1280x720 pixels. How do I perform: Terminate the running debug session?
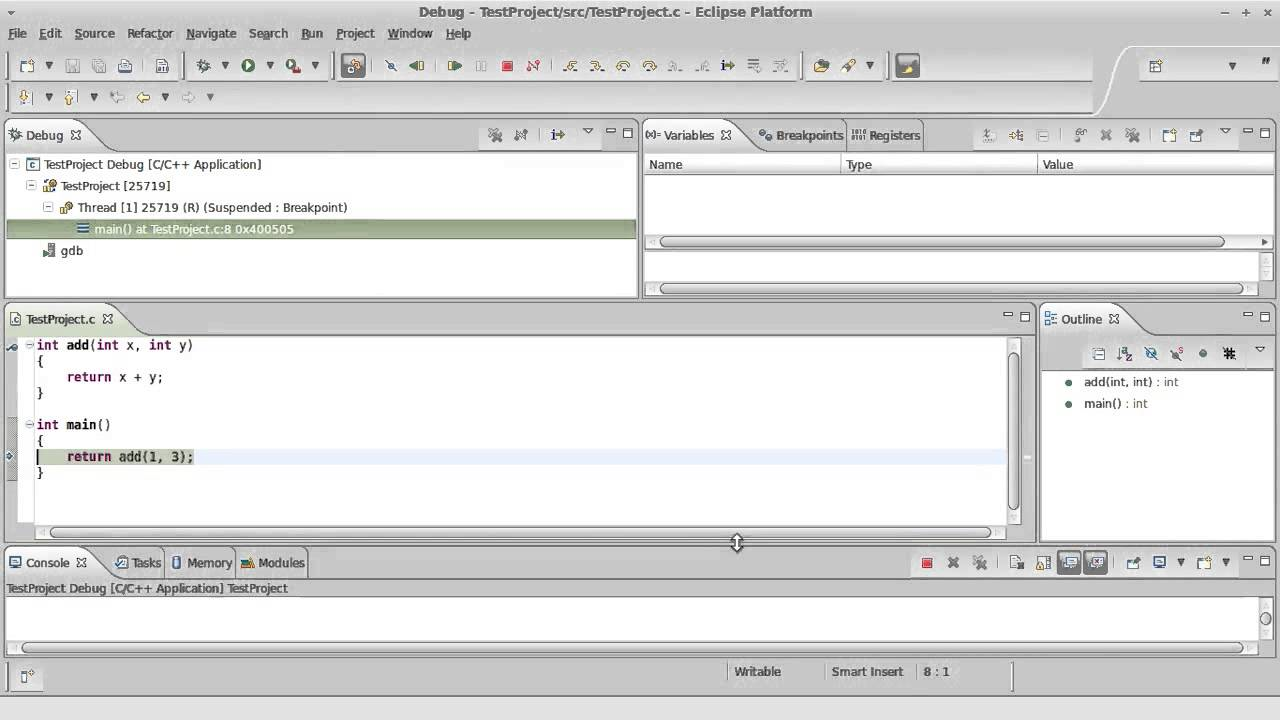[508, 66]
